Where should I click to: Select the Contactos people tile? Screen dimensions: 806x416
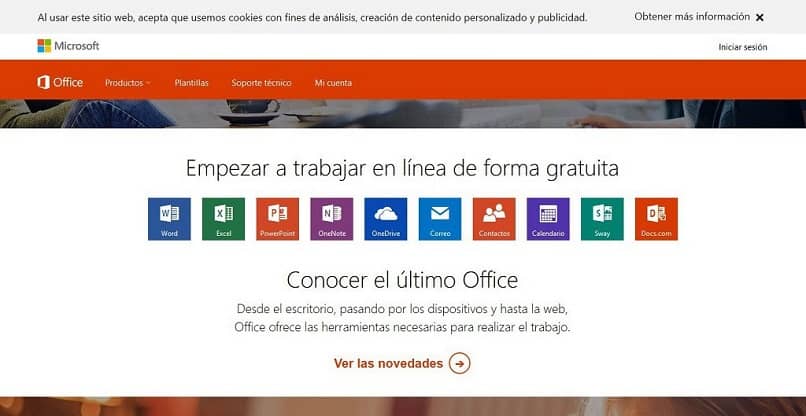[x=494, y=219]
